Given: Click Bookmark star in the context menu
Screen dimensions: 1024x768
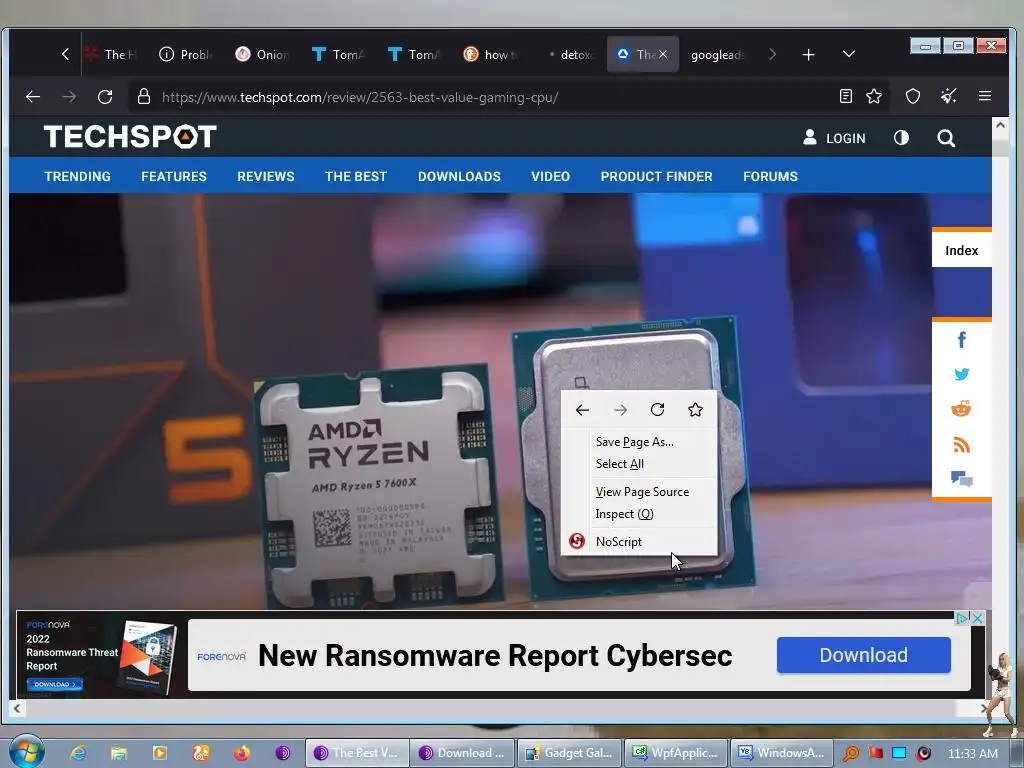Looking at the screenshot, I should point(696,409).
